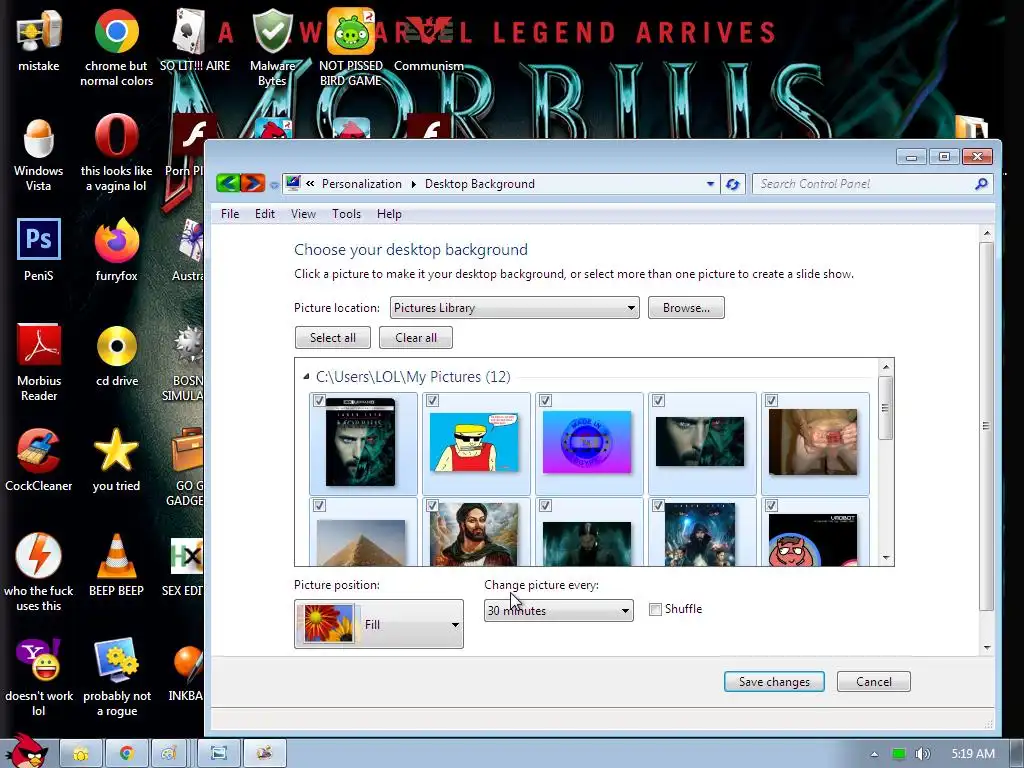Open Chrome from the taskbar
Viewport: 1024px width, 768px height.
(127, 754)
